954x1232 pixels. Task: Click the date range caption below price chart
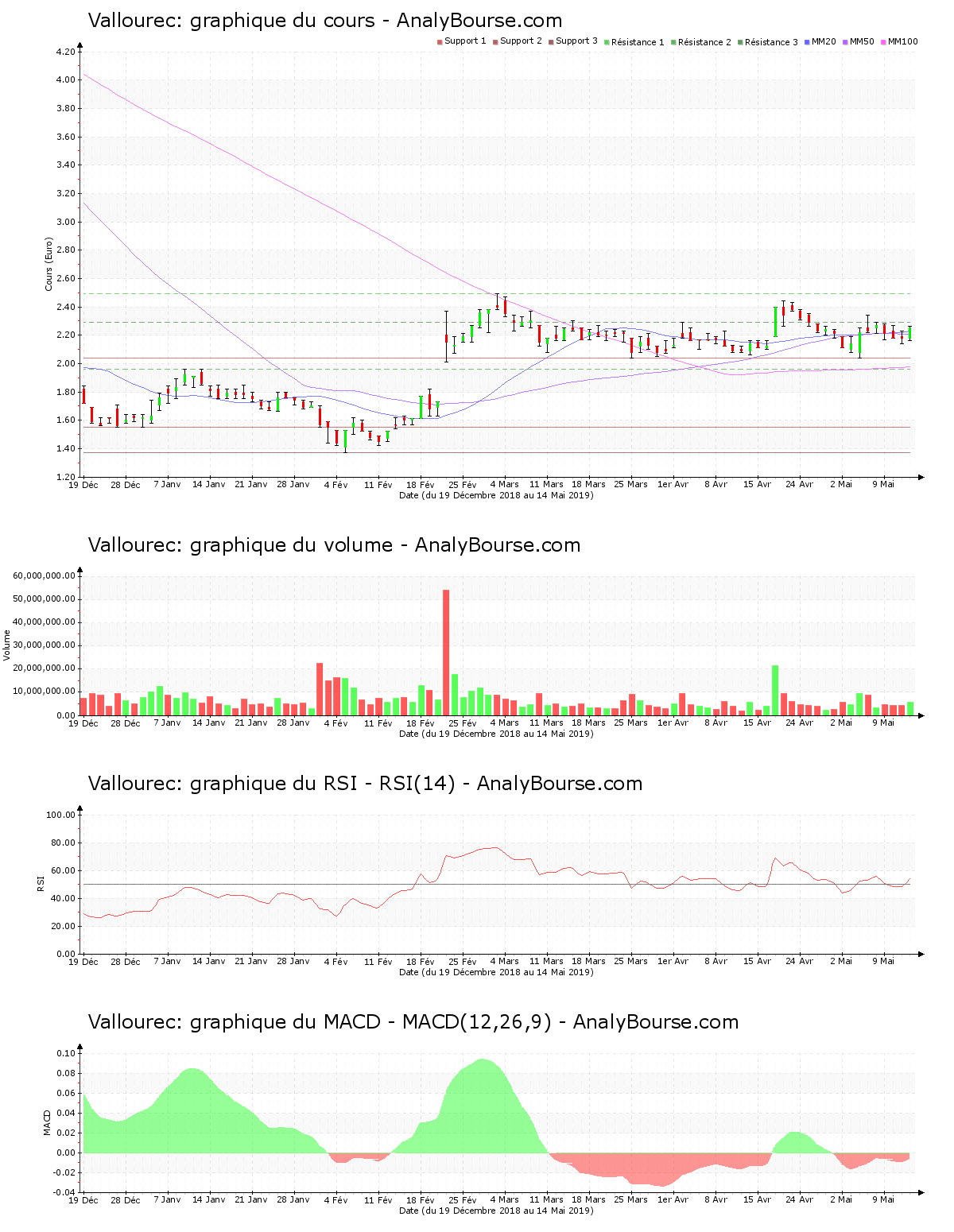pyautogui.click(x=496, y=495)
